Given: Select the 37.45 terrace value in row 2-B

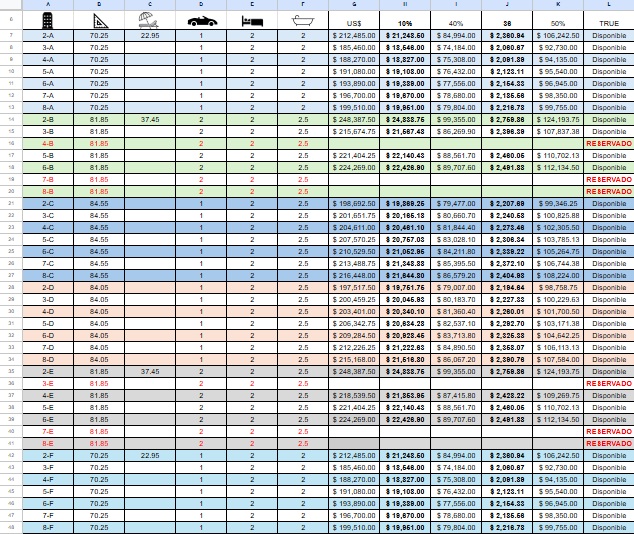Looking at the screenshot, I should (x=150, y=118).
